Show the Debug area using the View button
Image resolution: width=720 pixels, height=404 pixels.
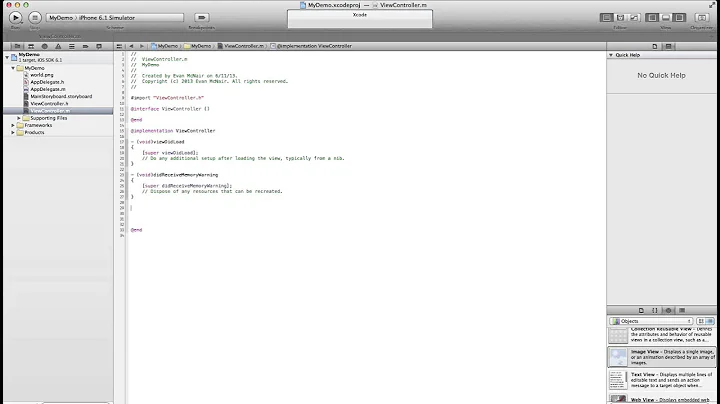[x=665, y=17]
